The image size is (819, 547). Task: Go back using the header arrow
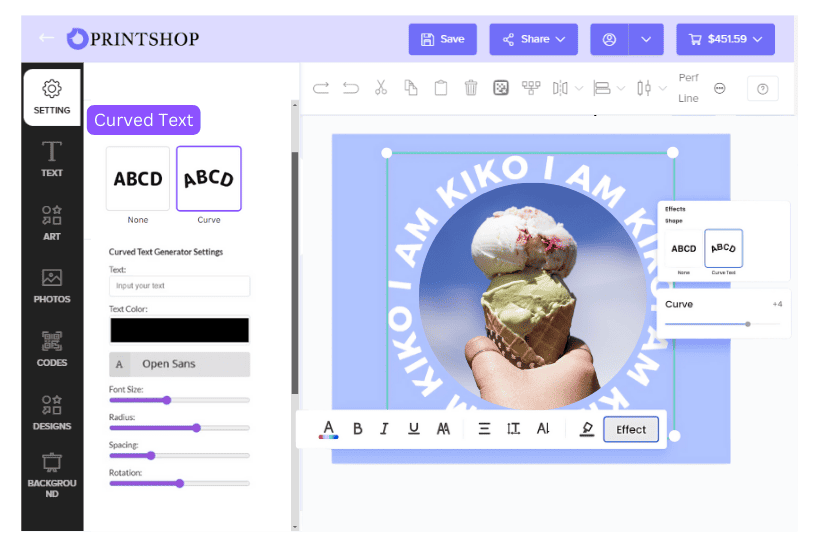[x=46, y=38]
